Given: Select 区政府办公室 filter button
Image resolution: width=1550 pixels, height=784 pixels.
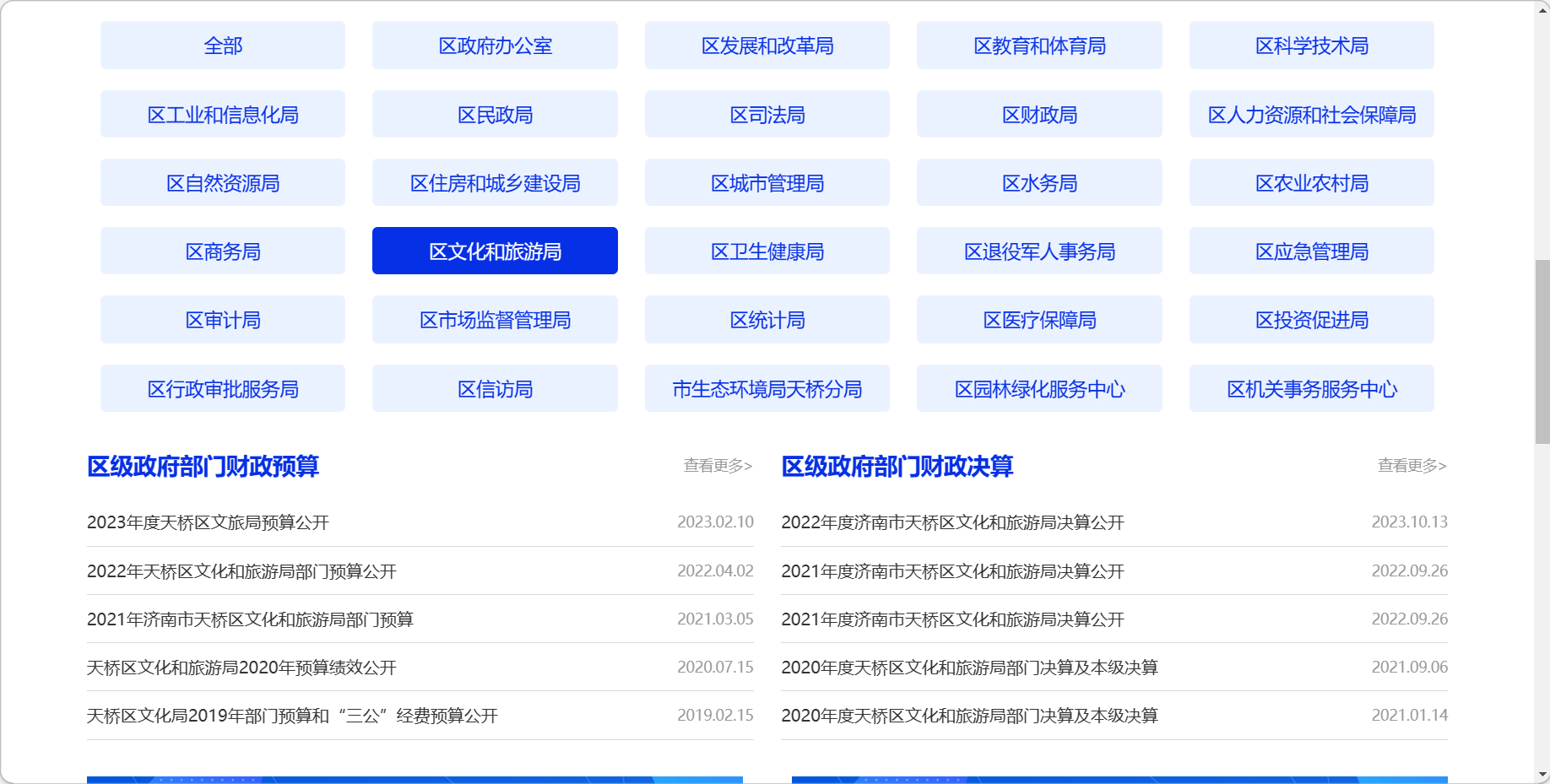Looking at the screenshot, I should click(x=495, y=46).
